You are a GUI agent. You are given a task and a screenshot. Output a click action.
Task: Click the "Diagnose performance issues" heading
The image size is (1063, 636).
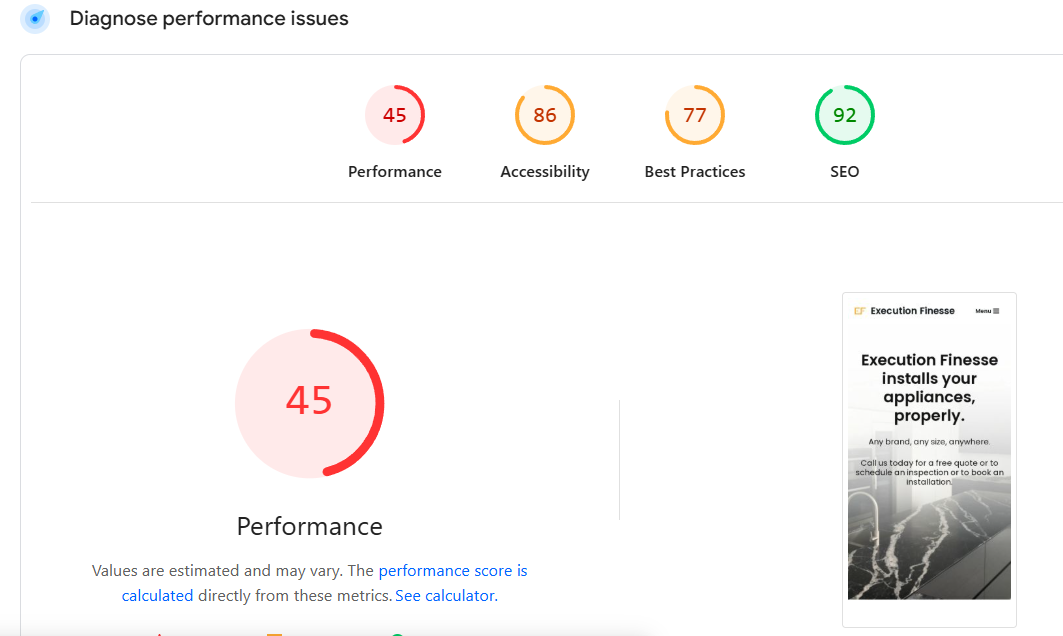209,19
